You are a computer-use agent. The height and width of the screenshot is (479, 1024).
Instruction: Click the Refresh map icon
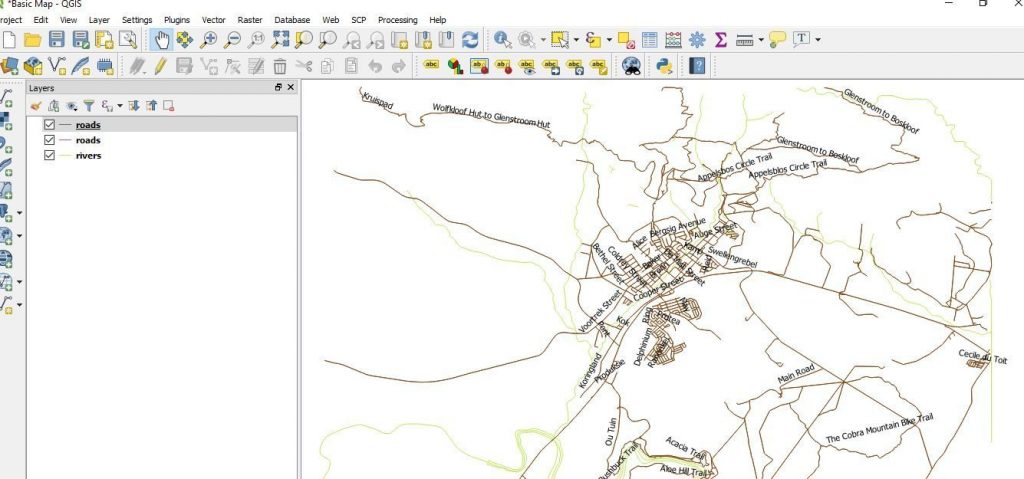coord(470,40)
